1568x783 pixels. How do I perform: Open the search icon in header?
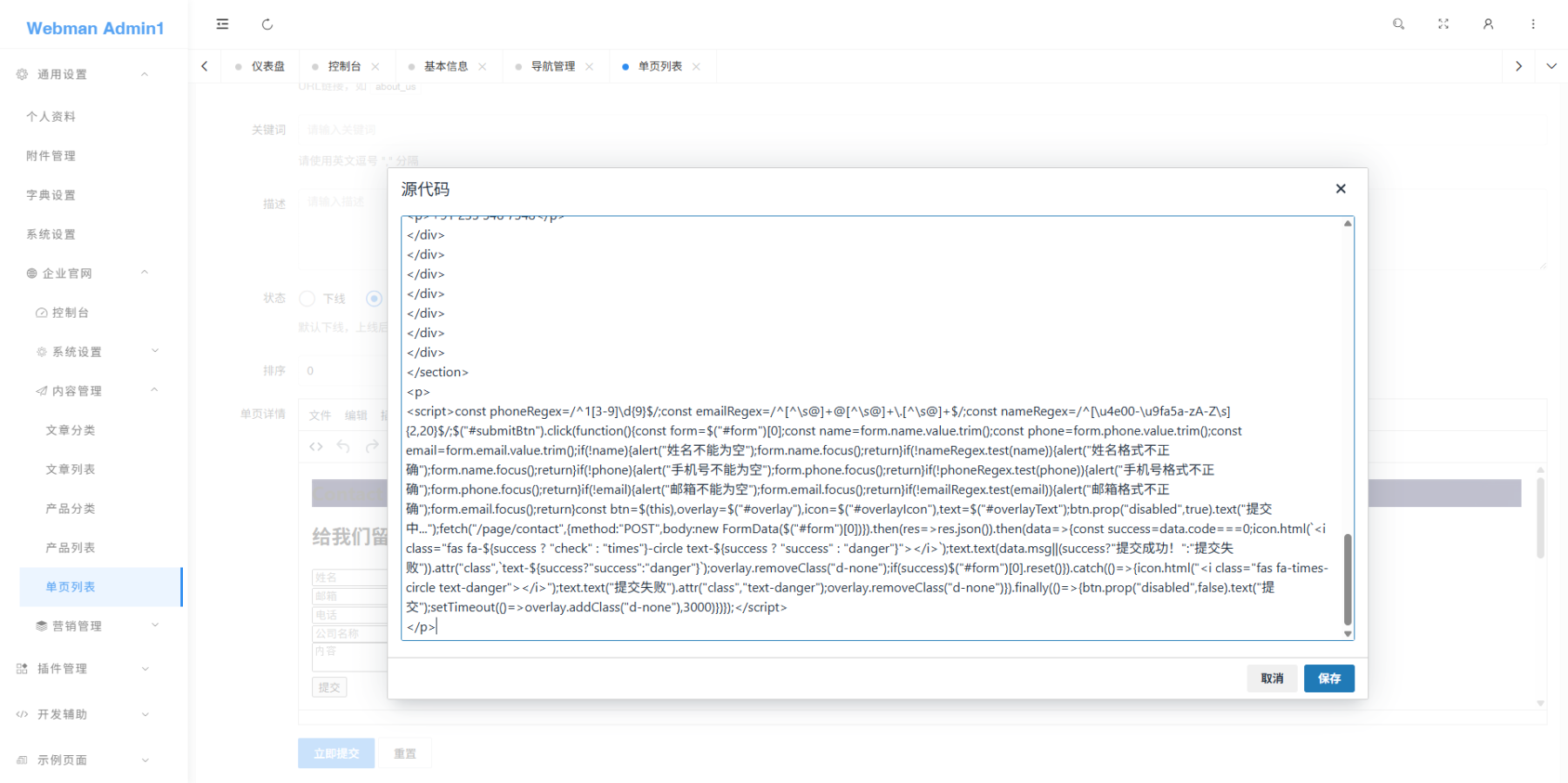1398,24
